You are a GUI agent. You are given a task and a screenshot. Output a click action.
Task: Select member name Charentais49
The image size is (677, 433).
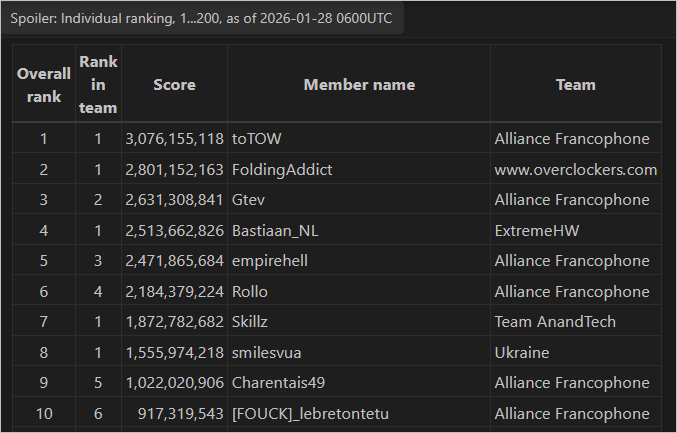coord(278,383)
